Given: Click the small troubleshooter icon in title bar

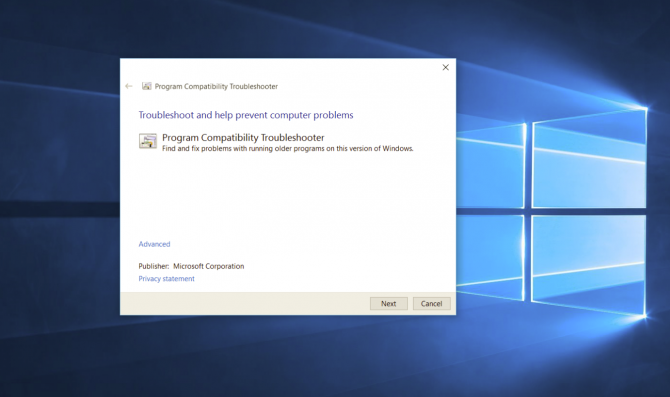Looking at the screenshot, I should (x=147, y=86).
